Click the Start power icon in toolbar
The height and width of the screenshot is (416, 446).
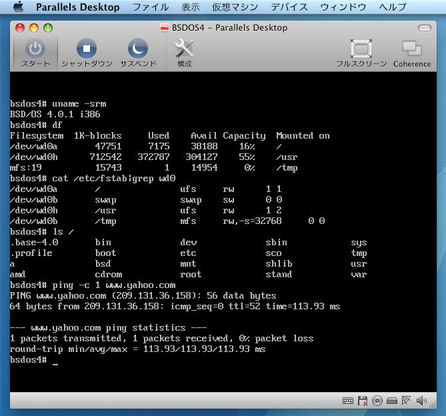[35, 49]
